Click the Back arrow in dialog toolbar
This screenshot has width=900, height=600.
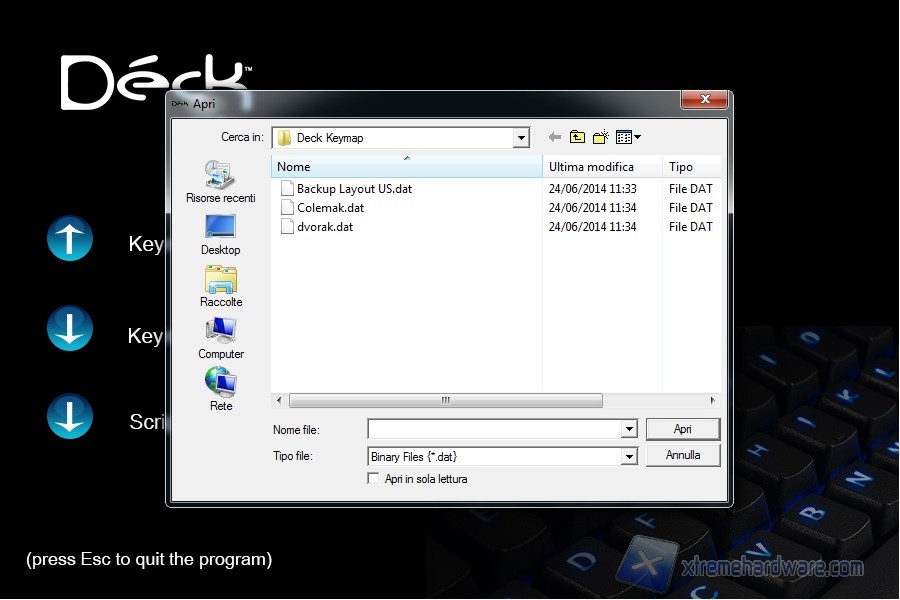[x=555, y=137]
